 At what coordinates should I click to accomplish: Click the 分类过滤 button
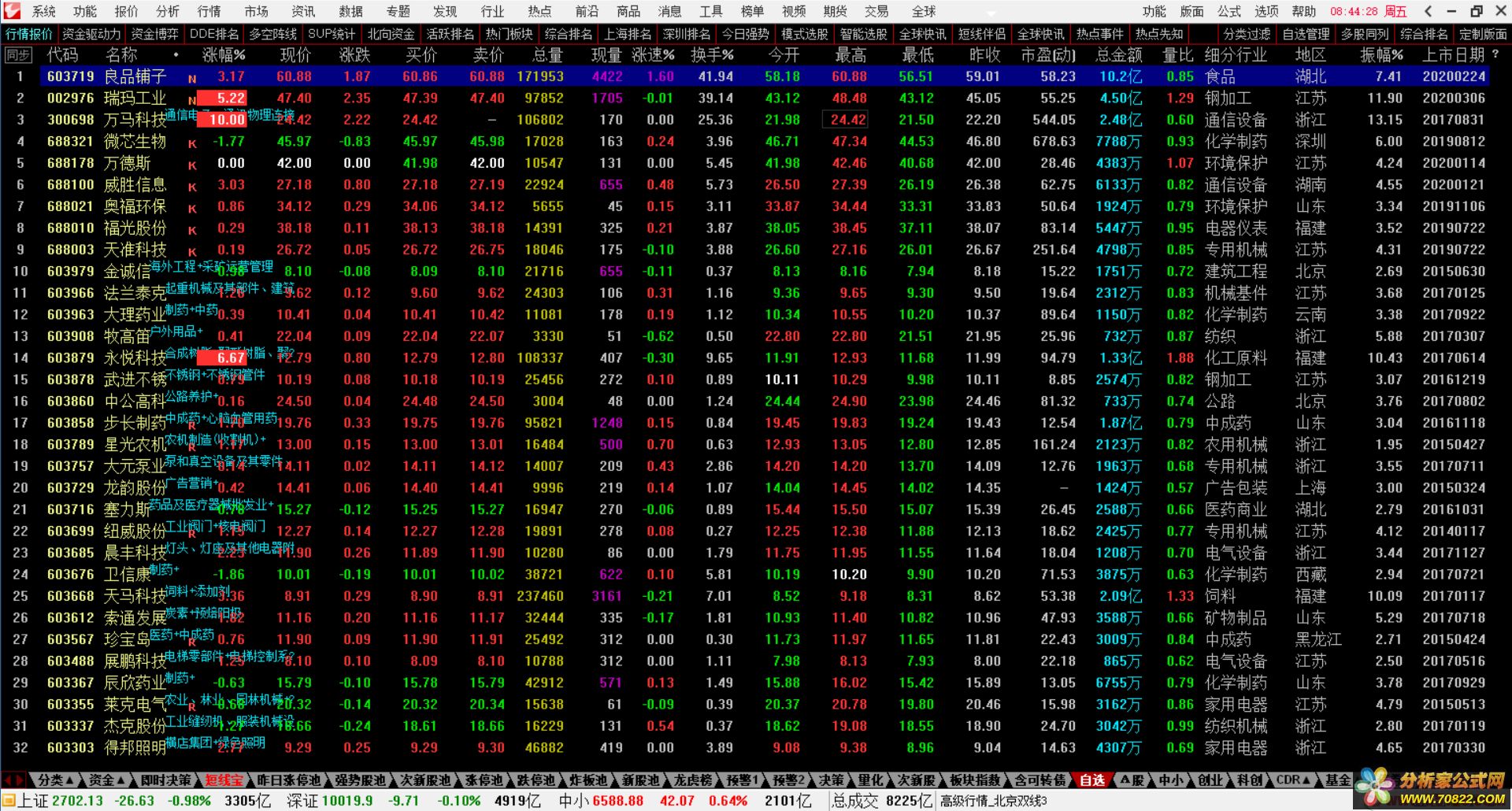(x=1247, y=34)
